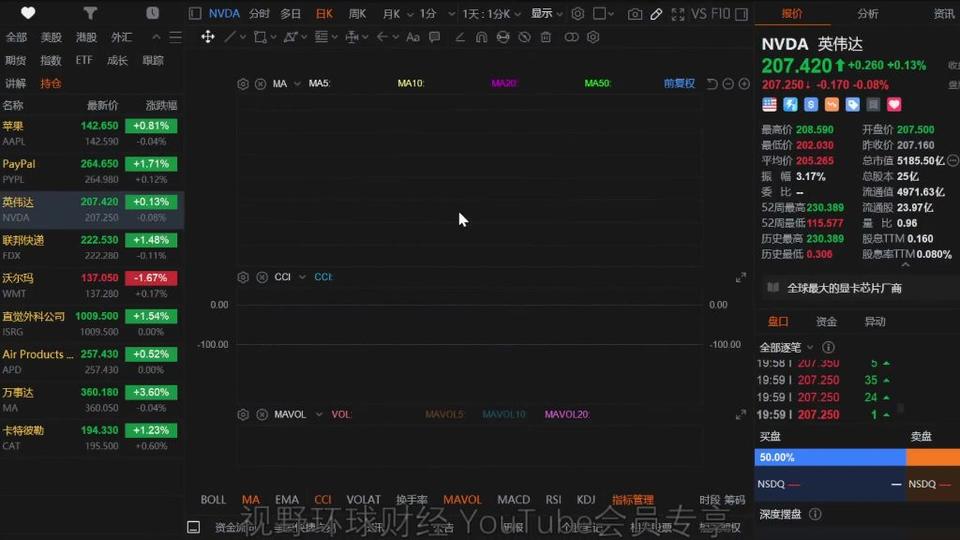Take a chart screenshot with camera icon
The width and height of the screenshot is (960, 540).
(x=635, y=13)
